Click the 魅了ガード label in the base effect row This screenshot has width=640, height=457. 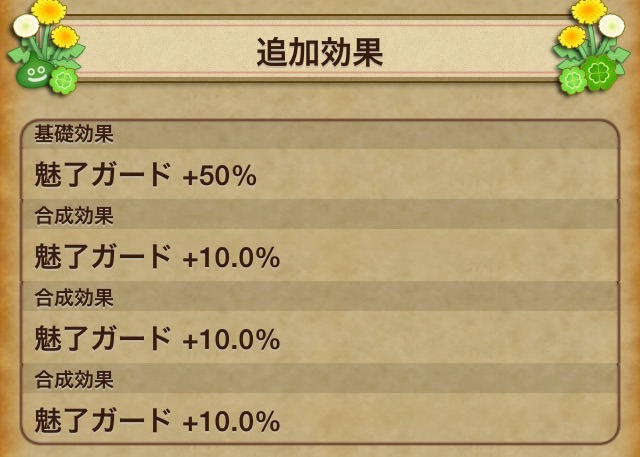click(103, 175)
